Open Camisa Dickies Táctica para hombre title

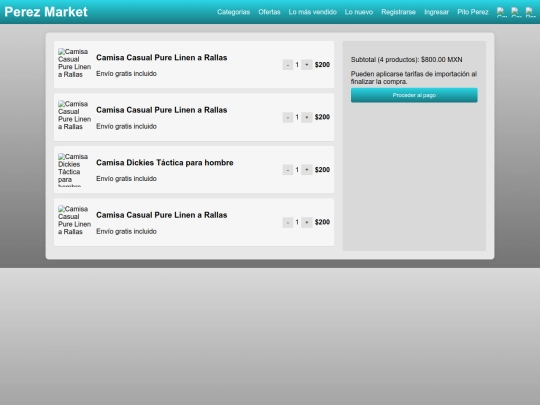[x=165, y=163]
